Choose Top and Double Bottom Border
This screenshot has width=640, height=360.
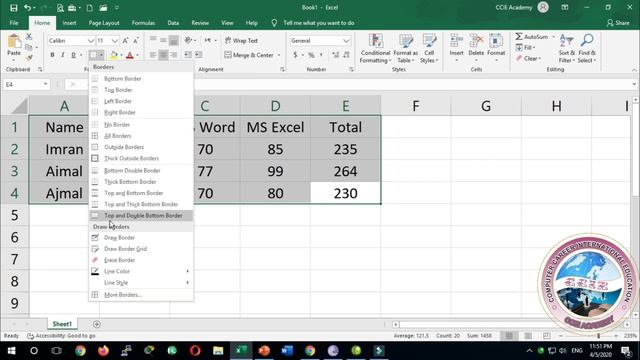(141, 215)
